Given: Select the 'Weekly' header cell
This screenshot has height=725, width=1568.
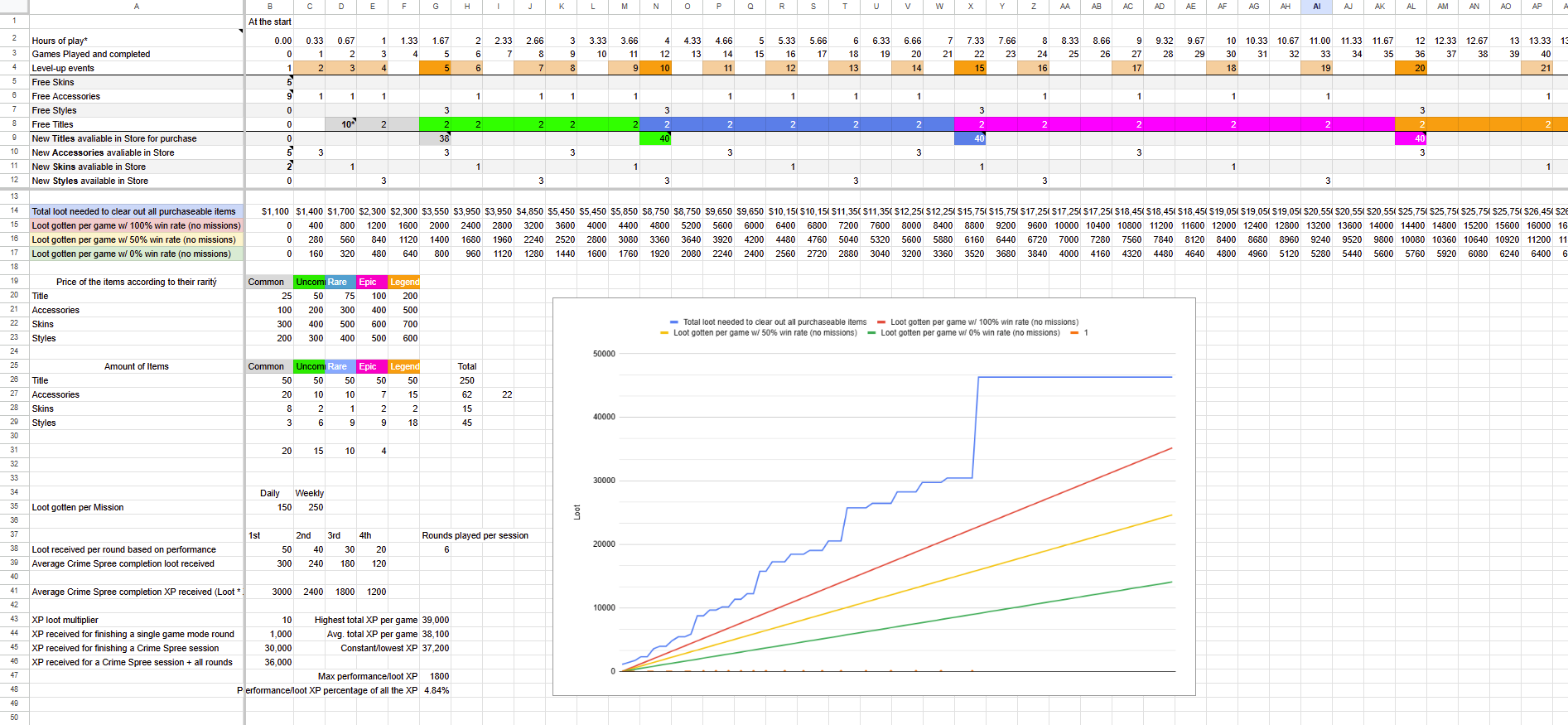Looking at the screenshot, I should tap(310, 493).
